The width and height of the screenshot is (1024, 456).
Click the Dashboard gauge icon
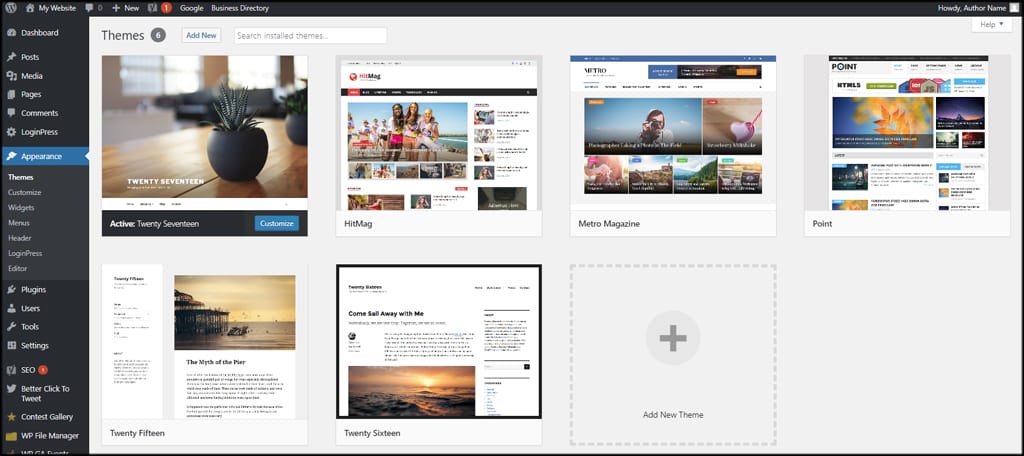click(x=11, y=33)
